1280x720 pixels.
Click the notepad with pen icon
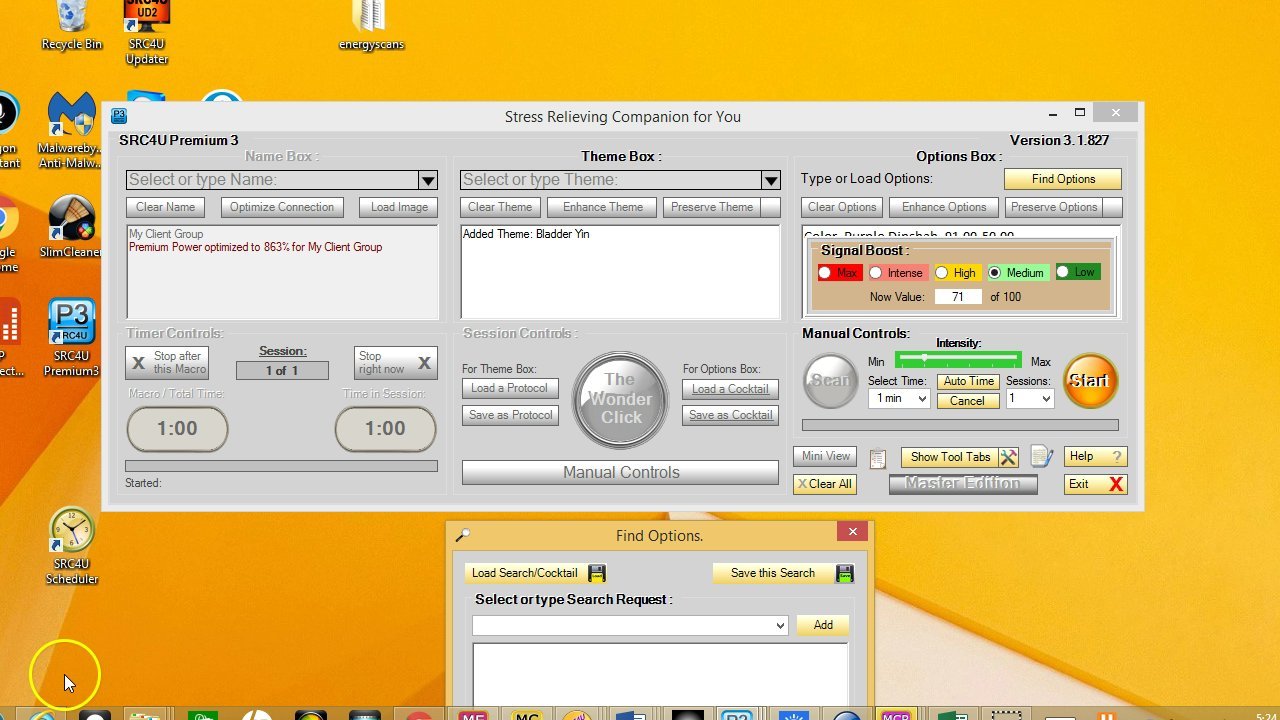click(x=1041, y=457)
